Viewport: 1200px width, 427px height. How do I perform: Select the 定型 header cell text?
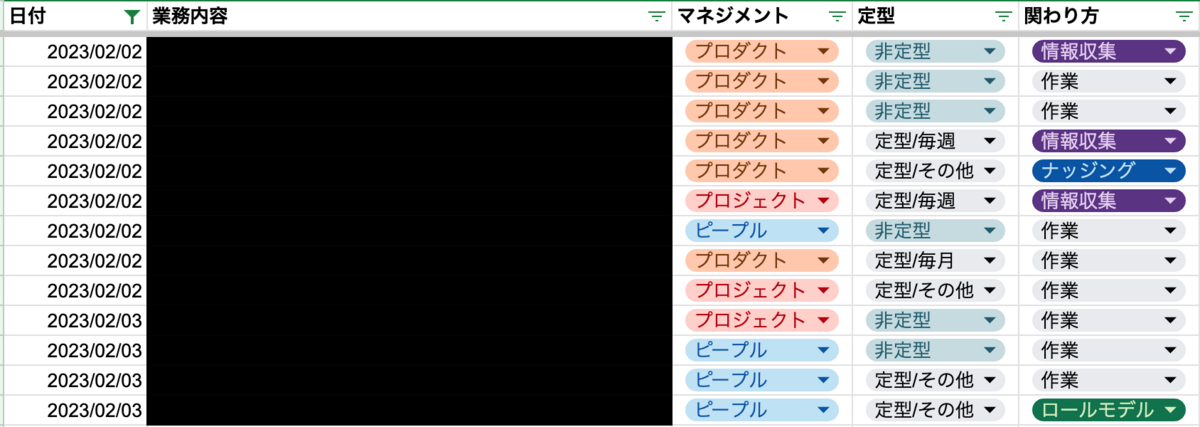click(875, 17)
